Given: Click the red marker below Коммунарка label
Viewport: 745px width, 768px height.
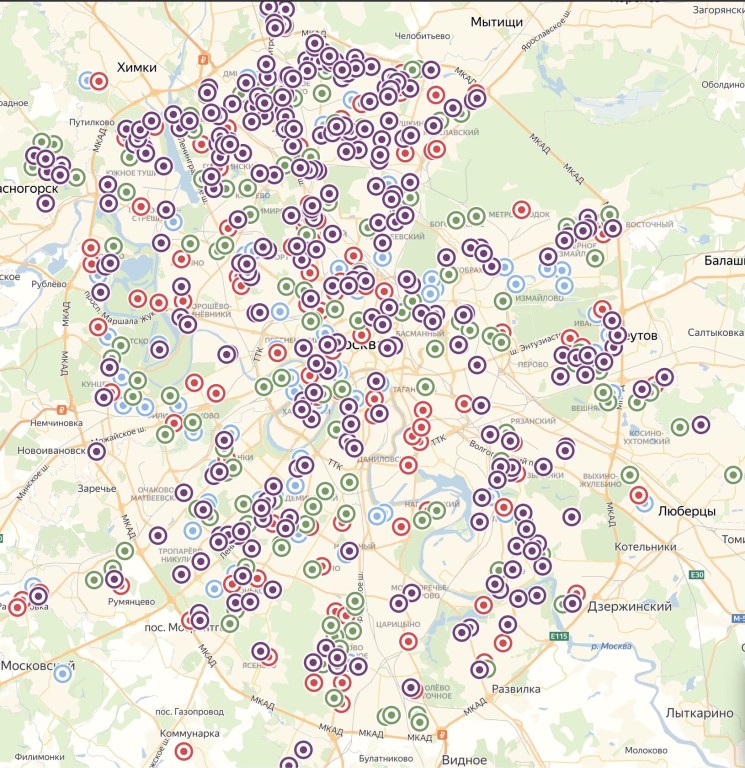Looking at the screenshot, I should tap(184, 751).
